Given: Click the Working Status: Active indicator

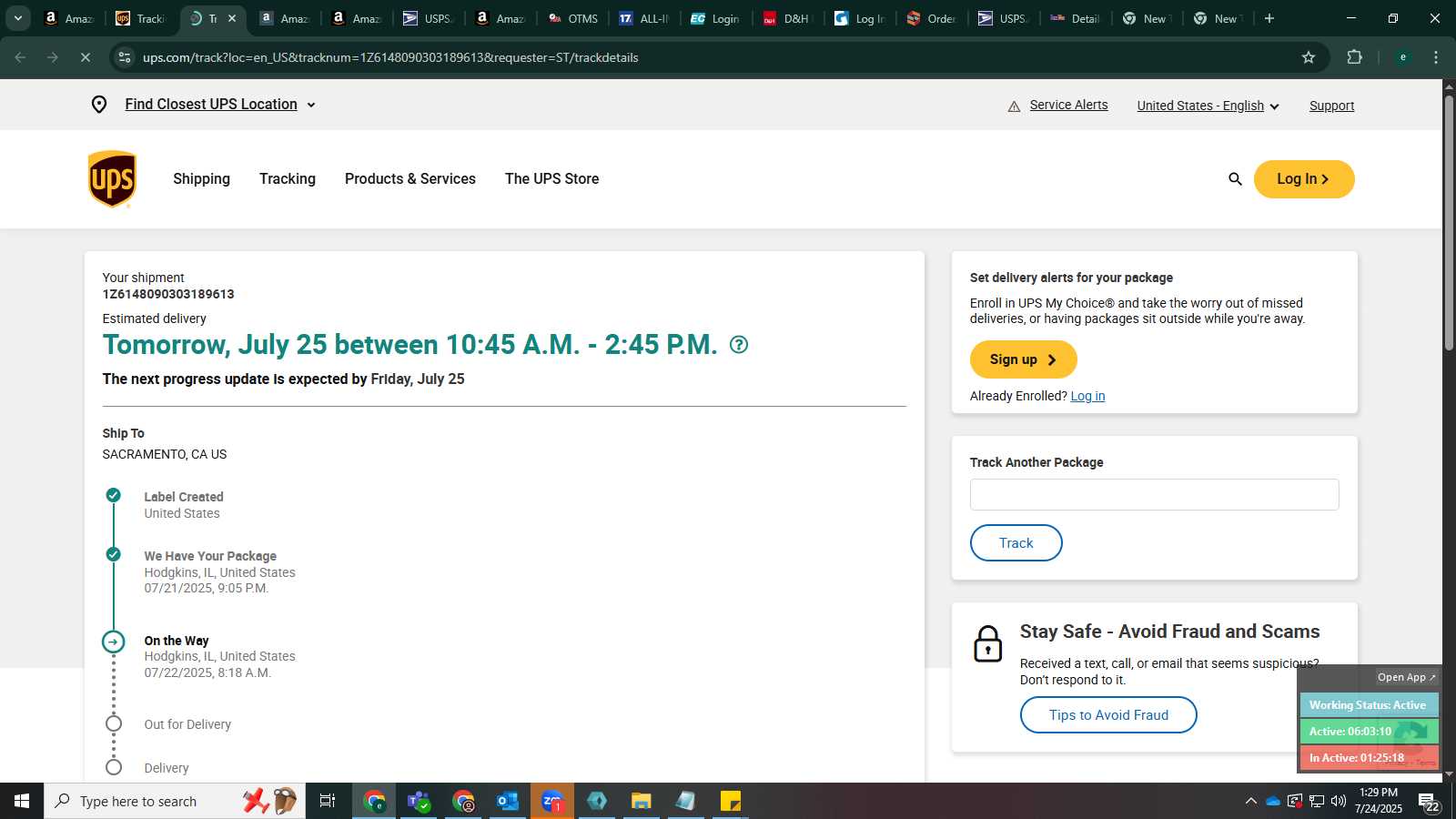Looking at the screenshot, I should 1368,705.
